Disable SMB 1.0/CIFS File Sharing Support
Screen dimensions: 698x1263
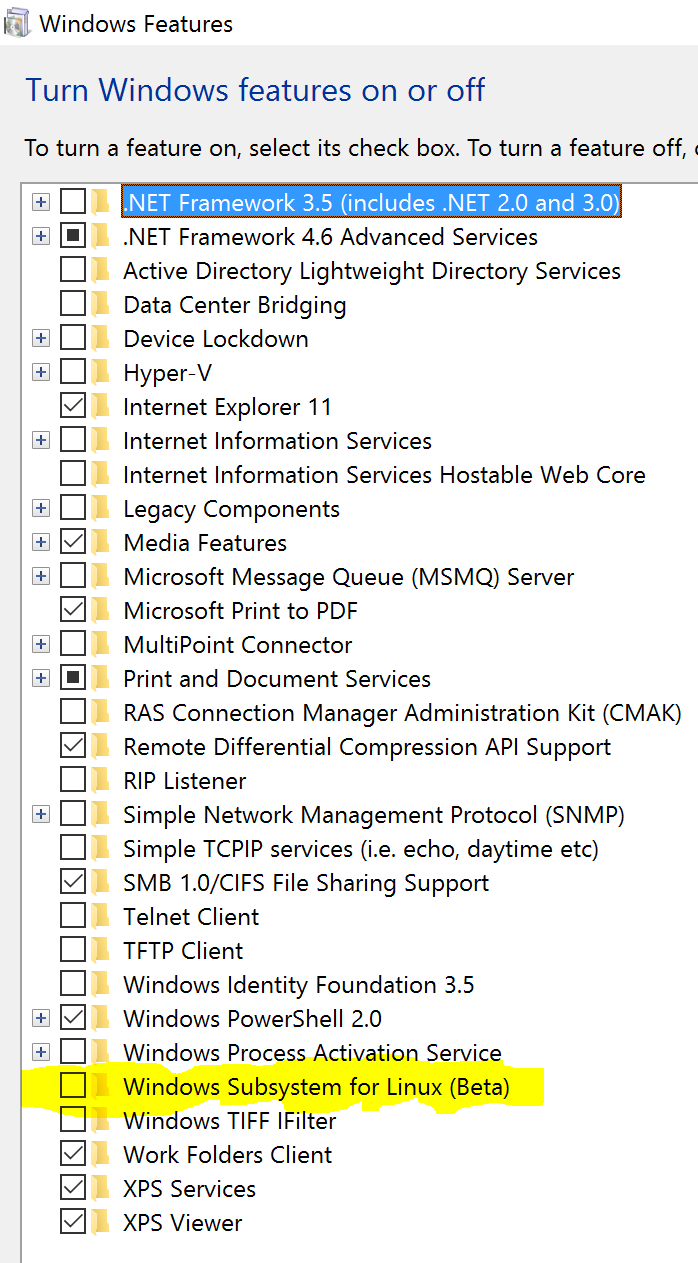coord(73,883)
